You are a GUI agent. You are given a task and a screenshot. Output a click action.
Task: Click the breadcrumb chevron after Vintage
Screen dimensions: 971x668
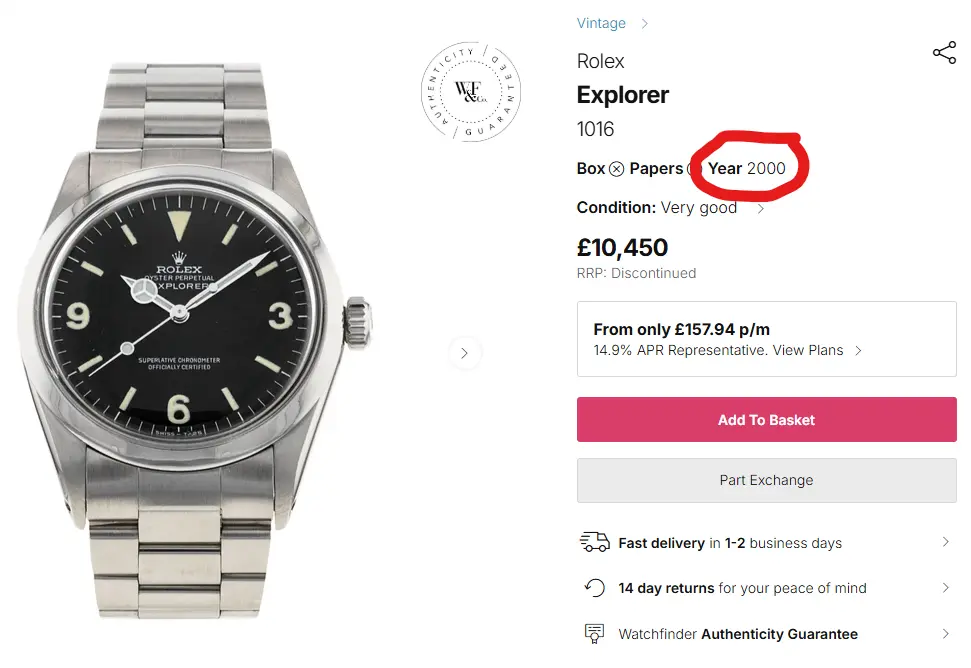click(645, 23)
